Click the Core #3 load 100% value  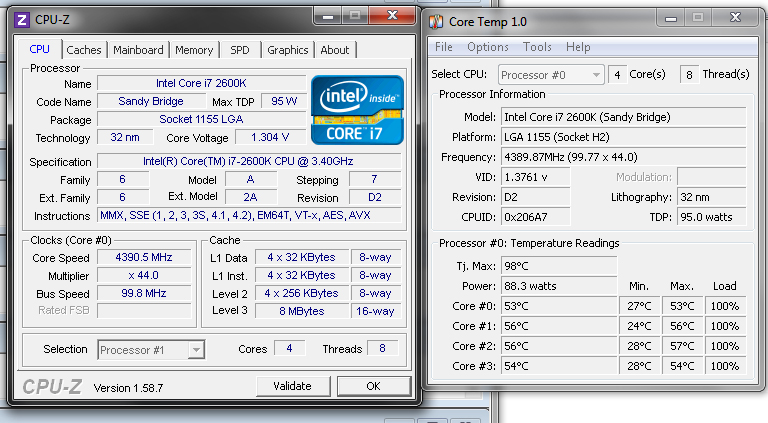click(725, 367)
